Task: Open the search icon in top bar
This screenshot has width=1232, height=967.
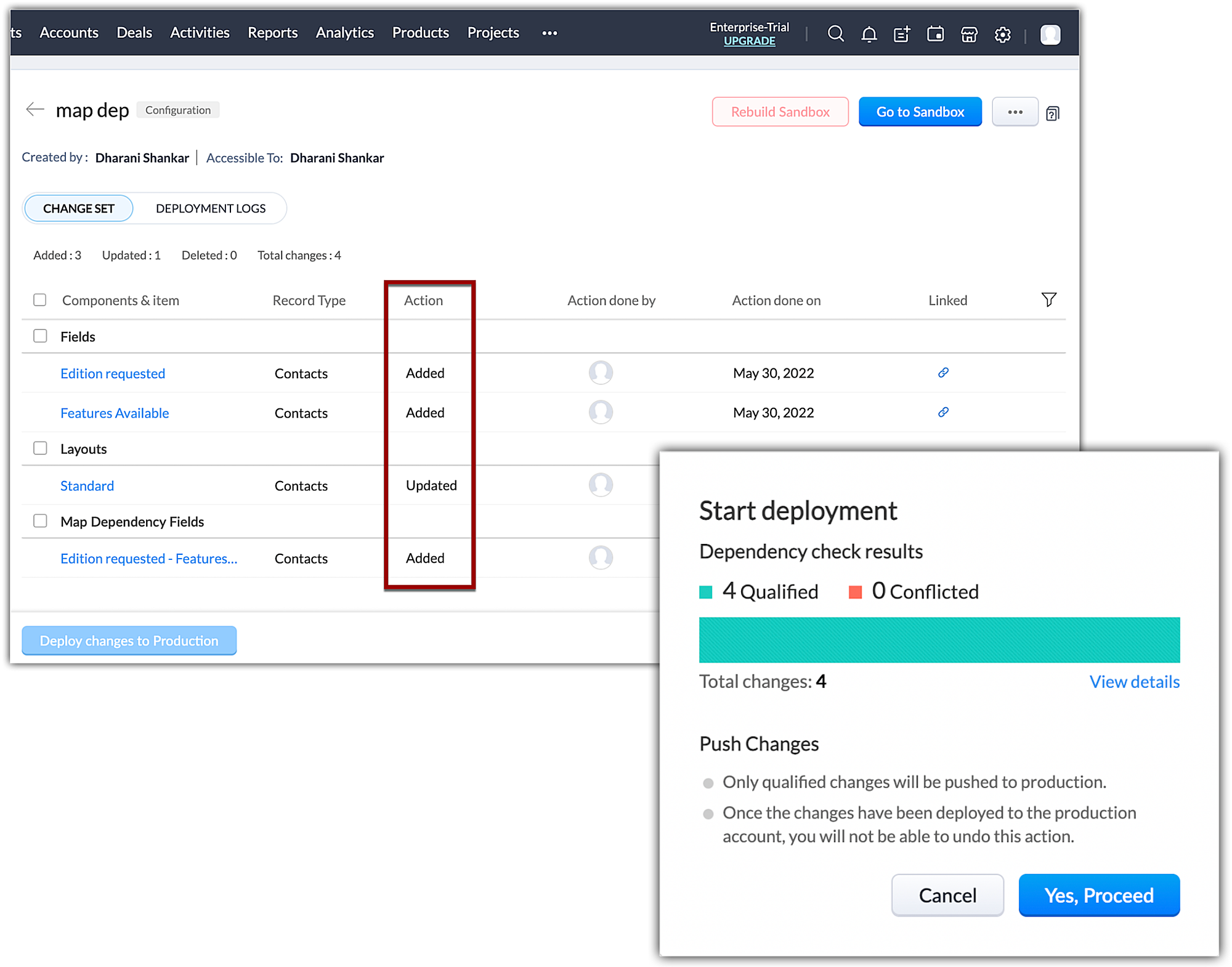Action: [x=835, y=34]
